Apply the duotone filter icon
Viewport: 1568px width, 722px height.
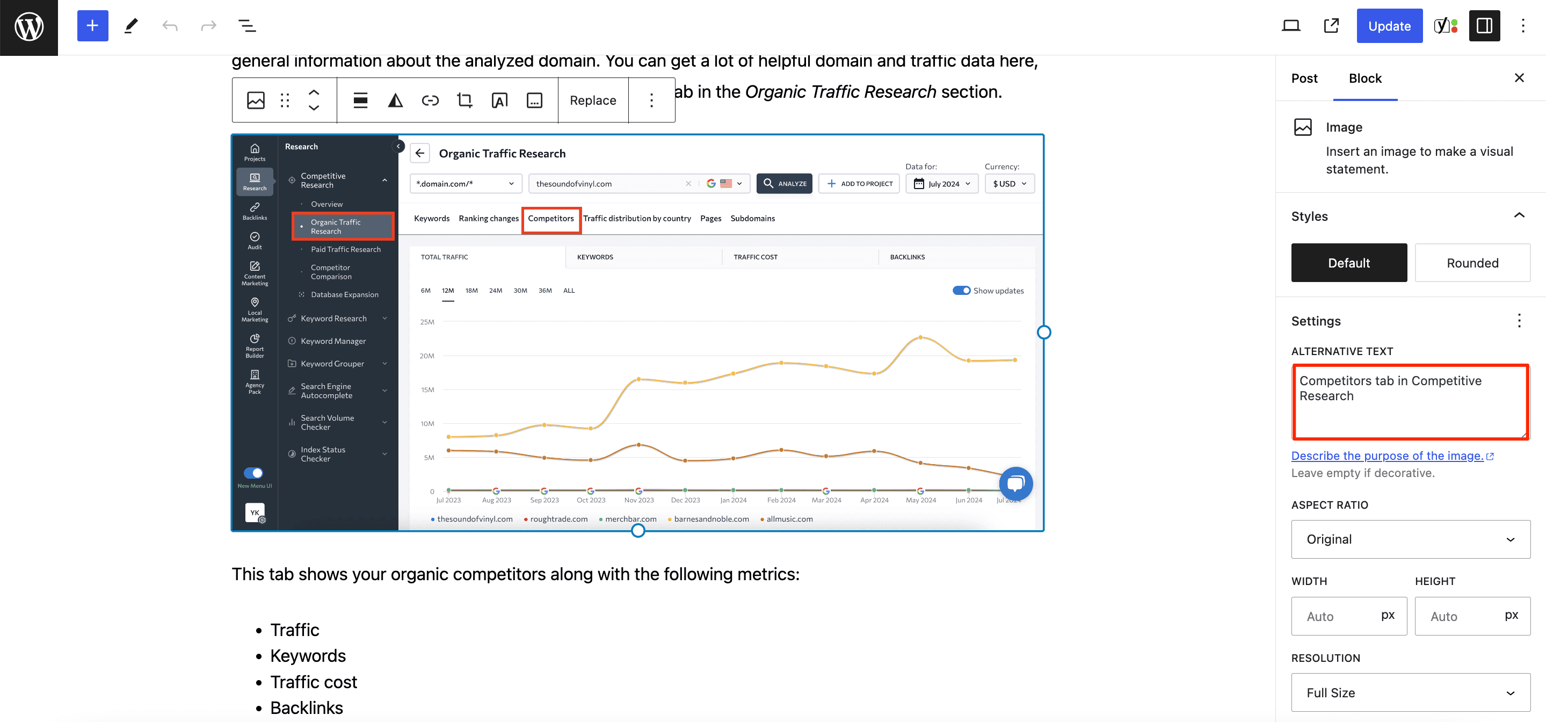tap(395, 100)
